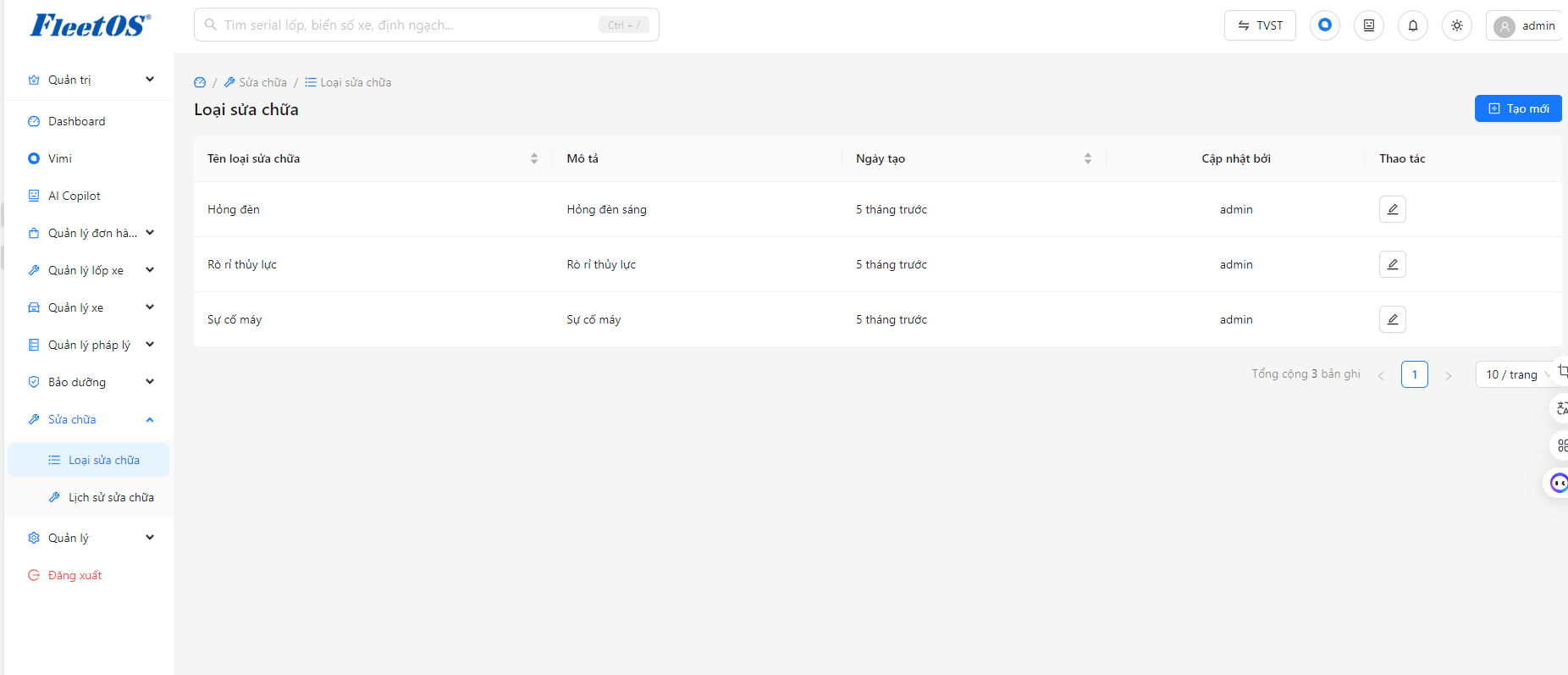This screenshot has height=675, width=1568.
Task: Go to next page arrow
Action: pyautogui.click(x=1449, y=375)
